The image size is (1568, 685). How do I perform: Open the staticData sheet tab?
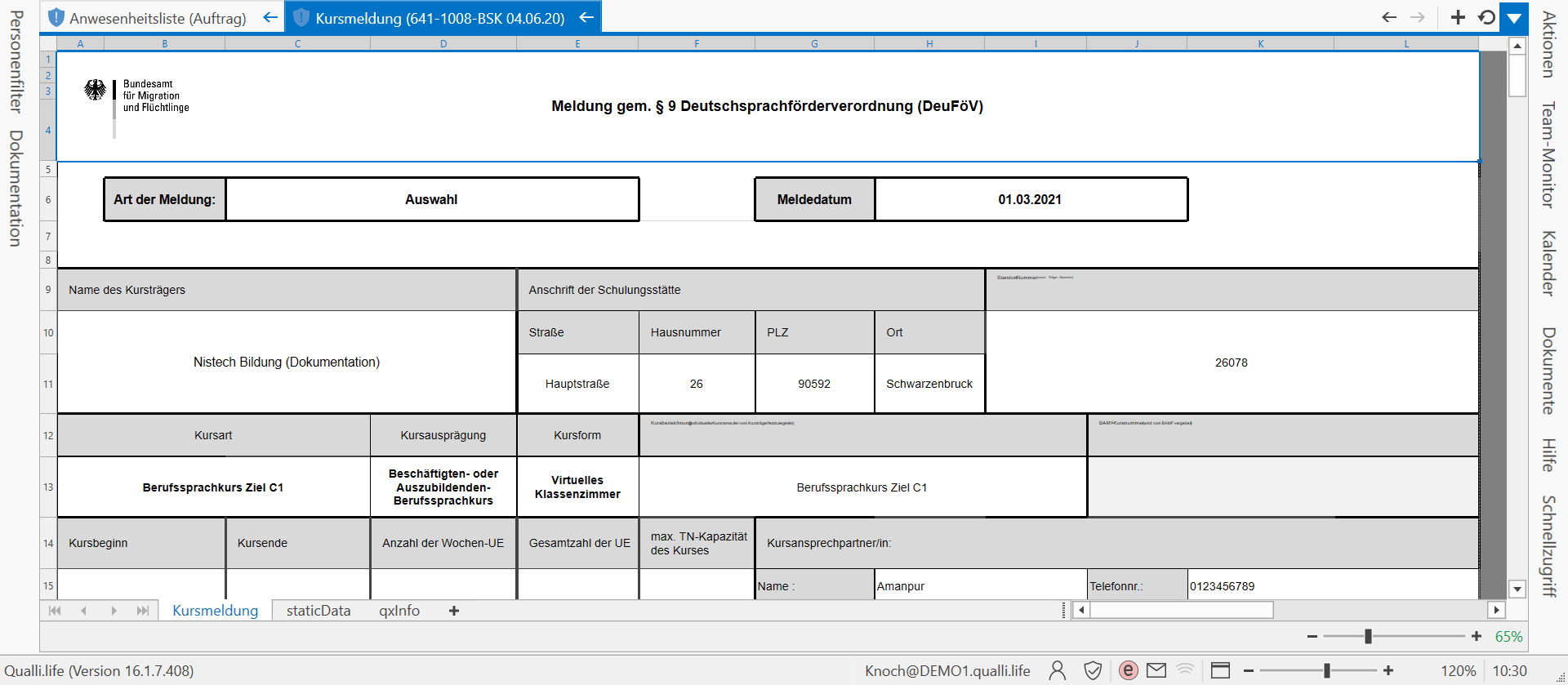pos(318,611)
